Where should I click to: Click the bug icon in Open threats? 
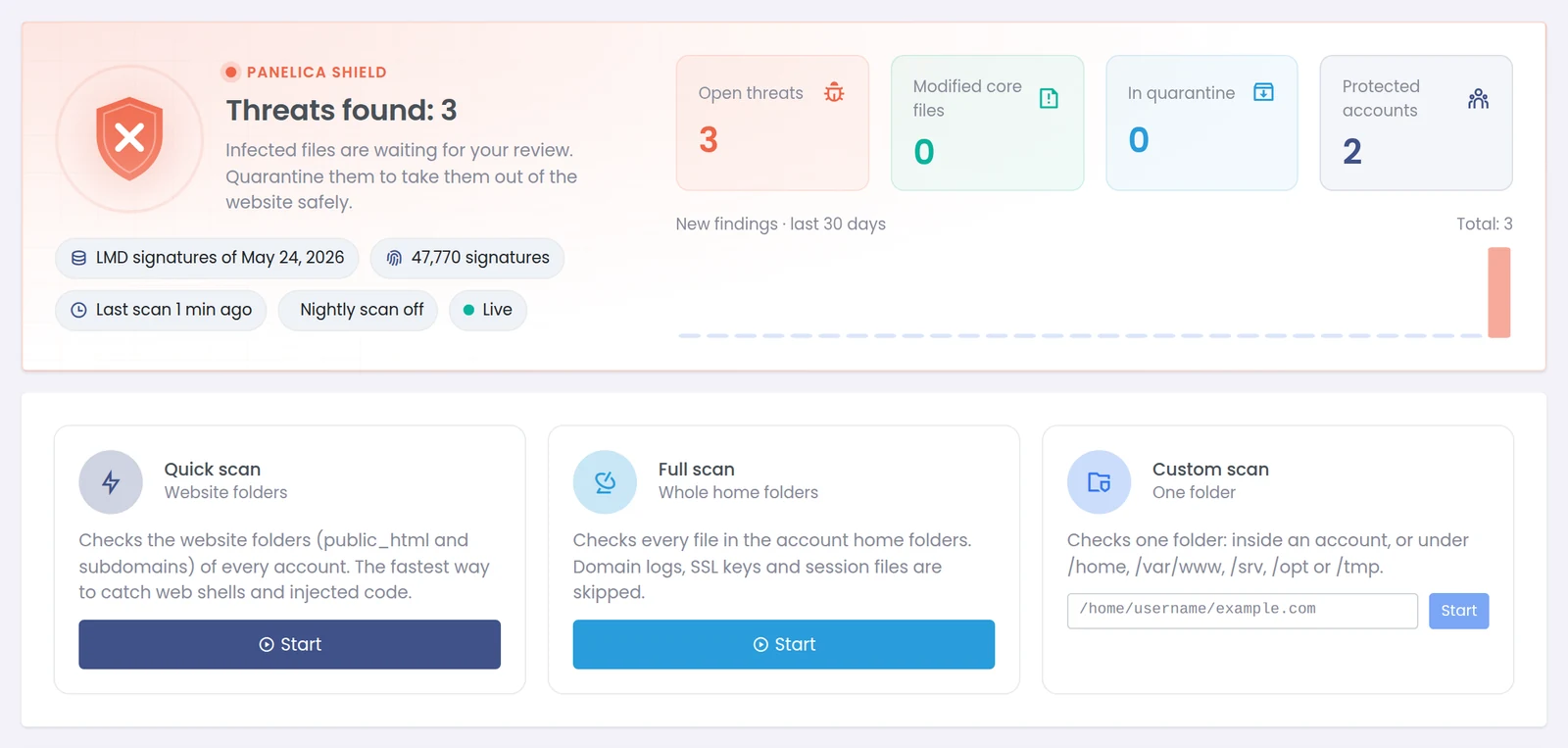coord(834,92)
